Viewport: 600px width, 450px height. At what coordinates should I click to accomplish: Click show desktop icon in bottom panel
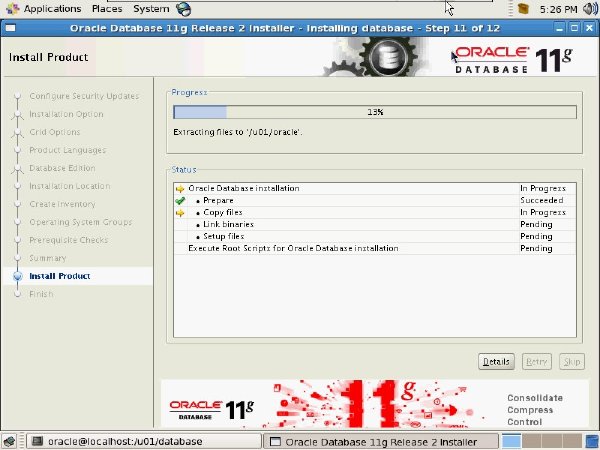pos(9,441)
